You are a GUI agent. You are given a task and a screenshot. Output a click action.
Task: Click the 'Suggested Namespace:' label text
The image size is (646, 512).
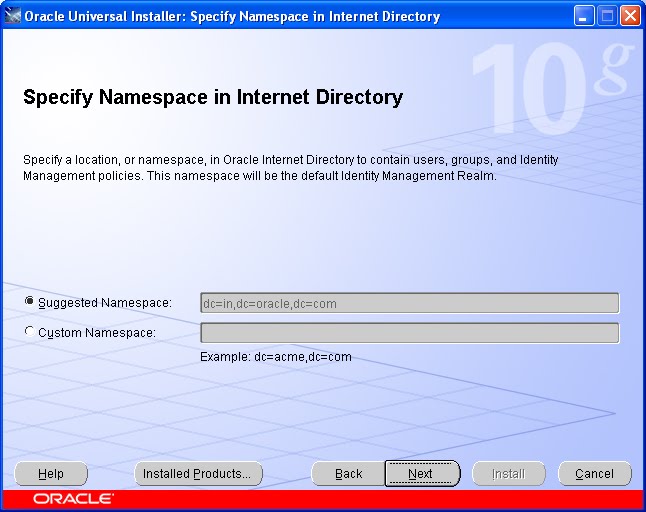(105, 303)
